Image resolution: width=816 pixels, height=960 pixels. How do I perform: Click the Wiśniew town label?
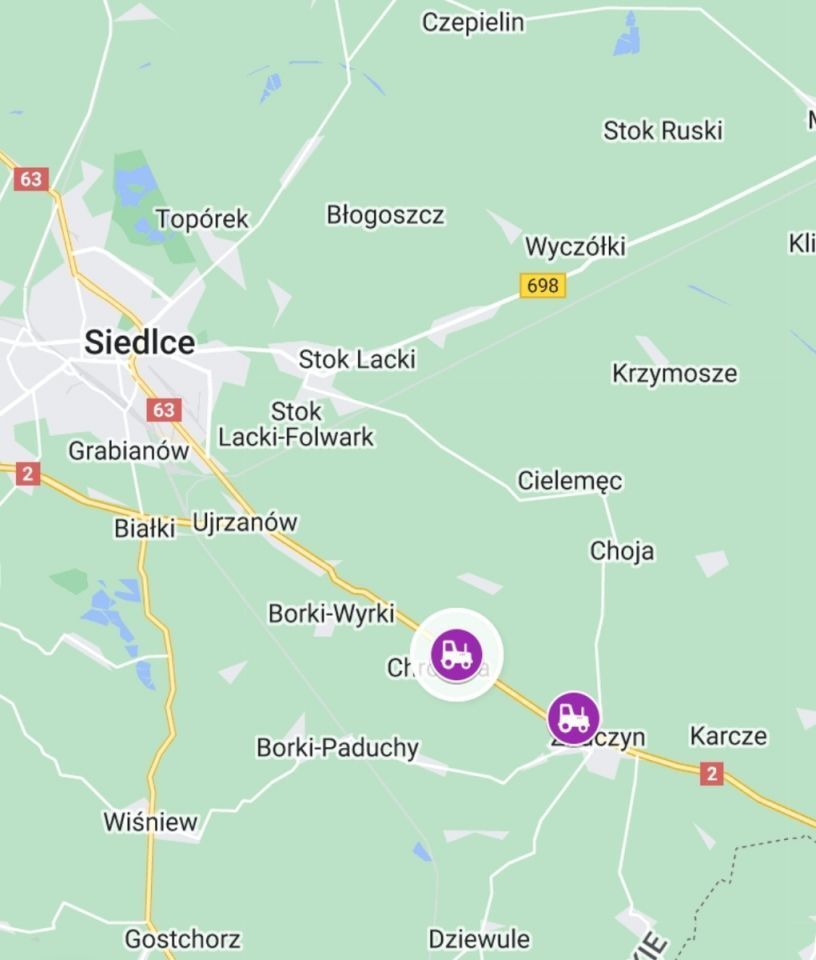(x=151, y=822)
